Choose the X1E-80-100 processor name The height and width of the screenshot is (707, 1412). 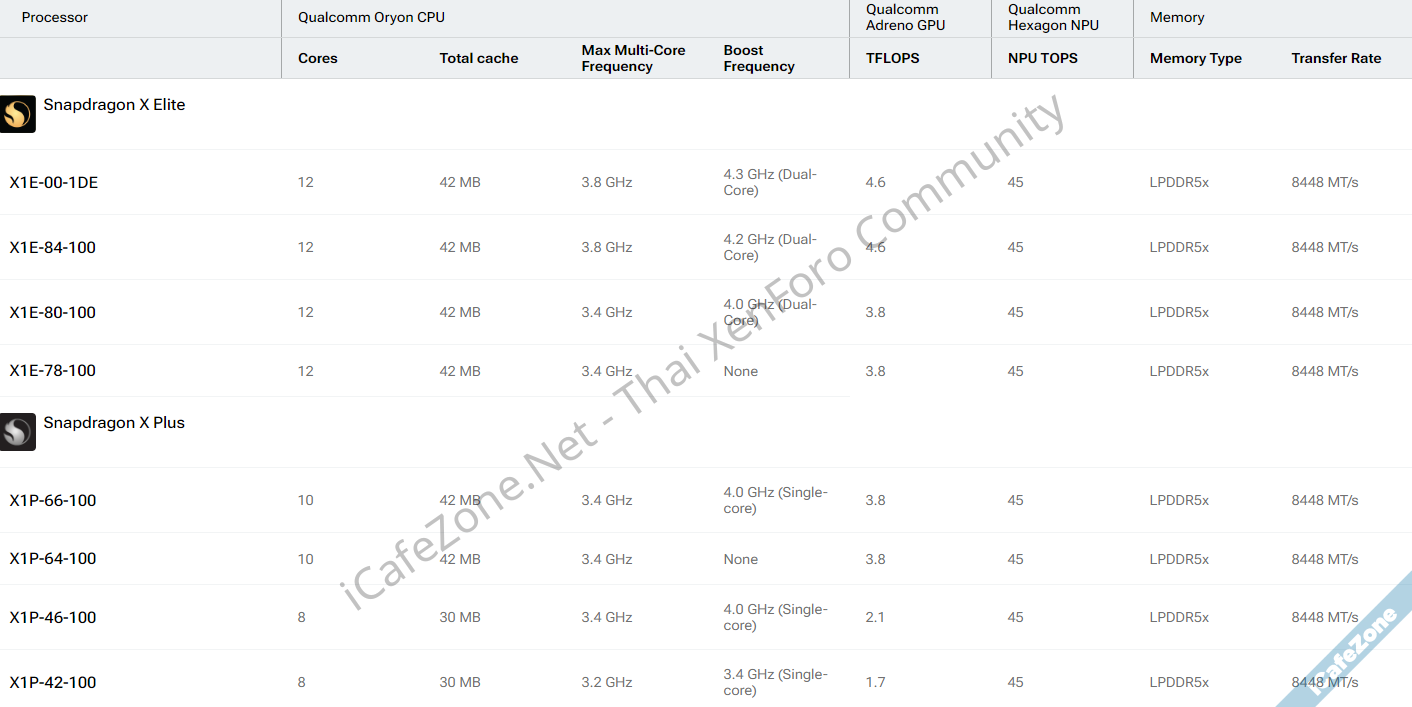[53, 312]
